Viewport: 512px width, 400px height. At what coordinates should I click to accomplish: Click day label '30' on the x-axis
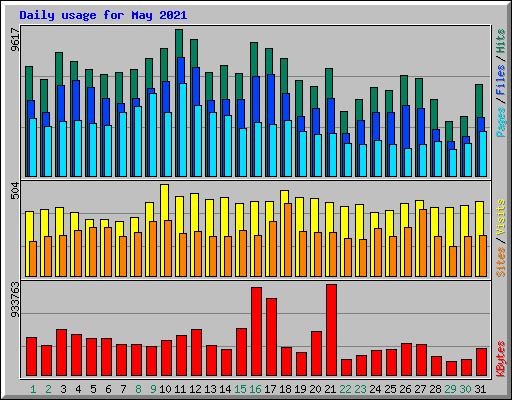pyautogui.click(x=465, y=389)
